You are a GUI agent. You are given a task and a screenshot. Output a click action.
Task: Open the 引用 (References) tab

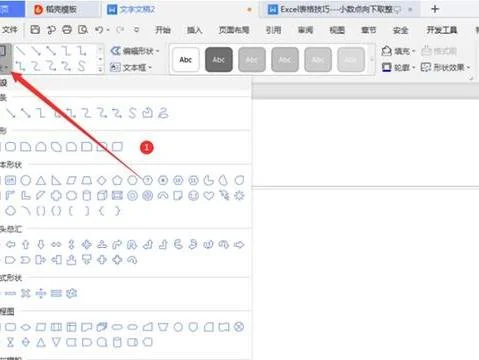coord(273,30)
